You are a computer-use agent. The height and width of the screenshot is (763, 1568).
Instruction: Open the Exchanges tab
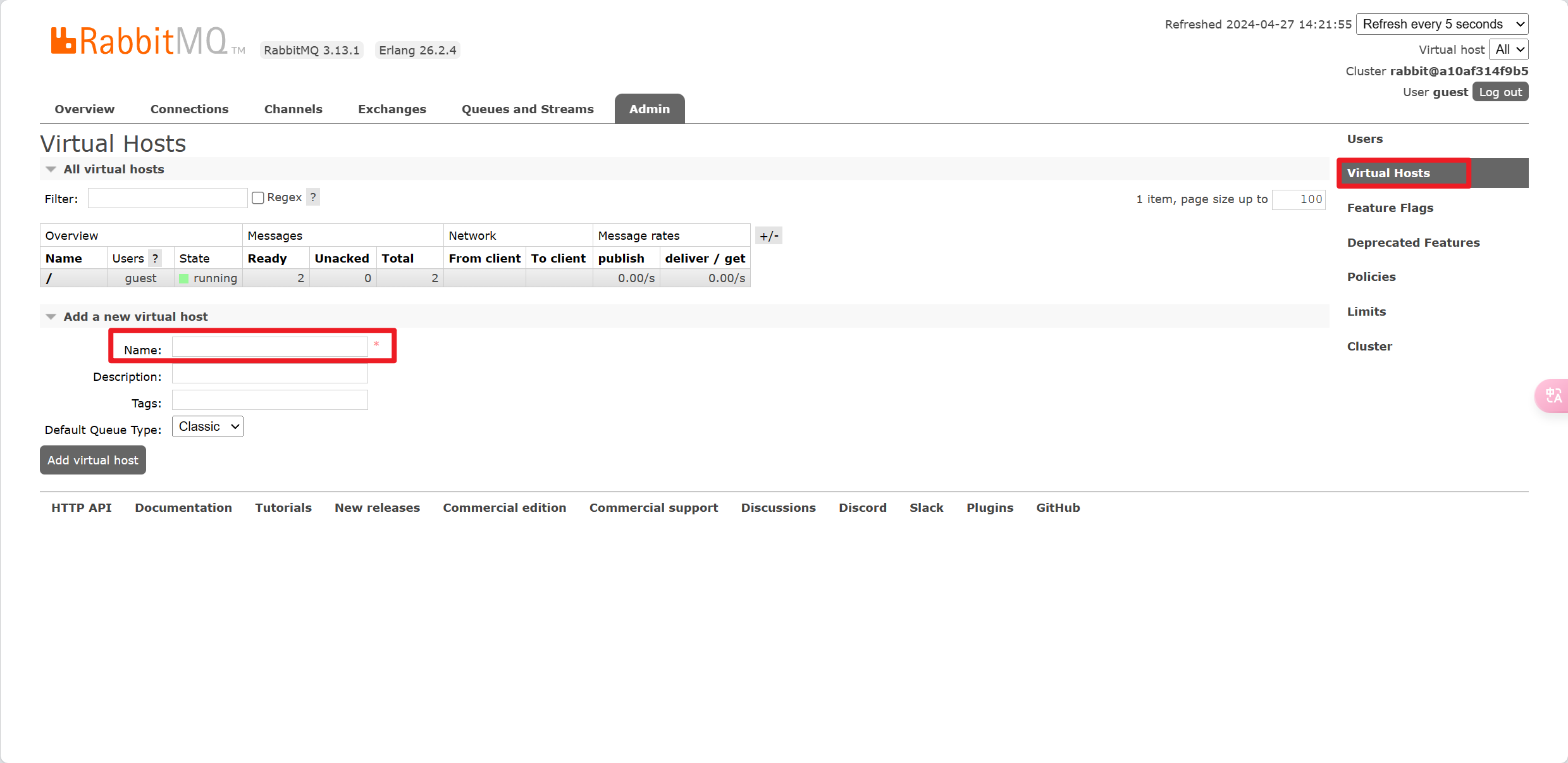[x=392, y=109]
